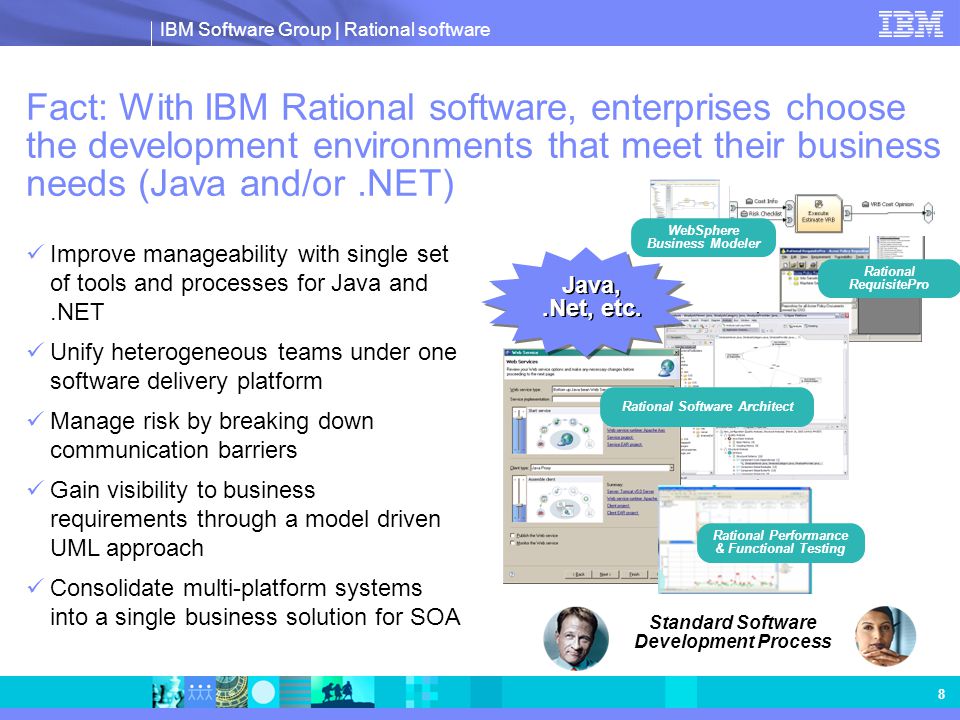Click the people-figures icon in footer strip
This screenshot has width=960, height=720.
[x=200, y=692]
